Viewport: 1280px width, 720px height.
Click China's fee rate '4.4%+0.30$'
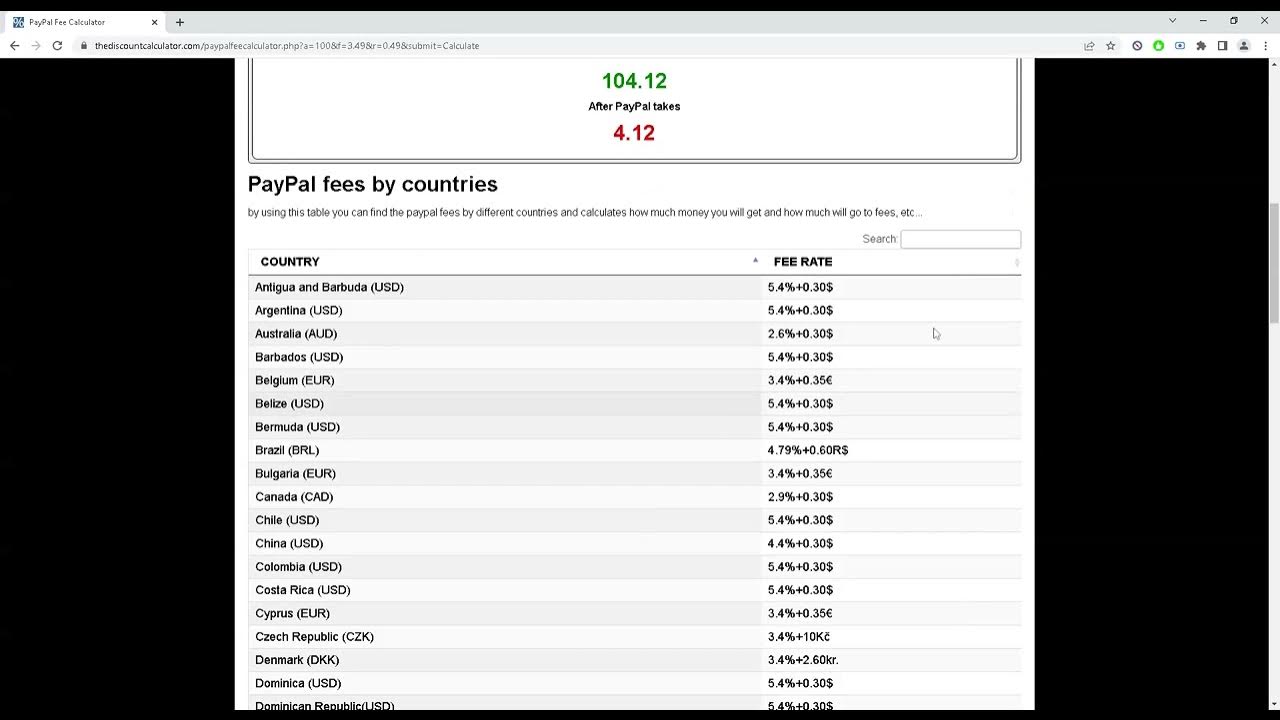tap(800, 544)
